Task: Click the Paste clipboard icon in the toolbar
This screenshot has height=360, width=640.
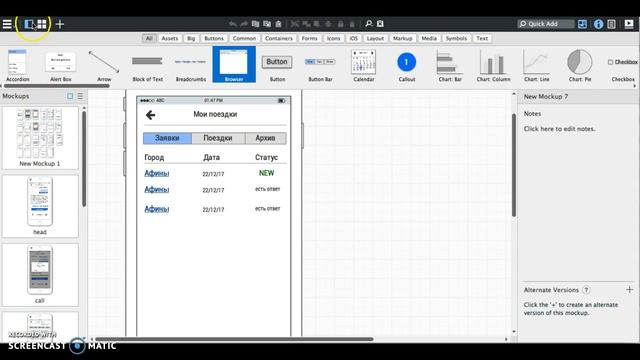Action: pos(278,24)
